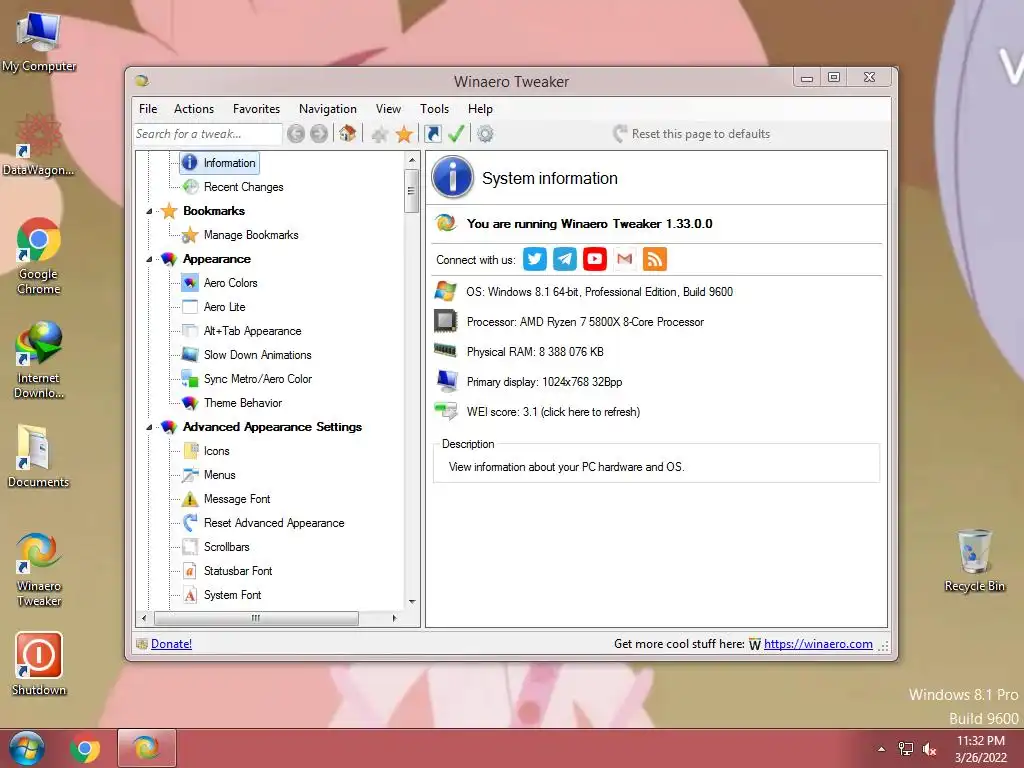This screenshot has height=768, width=1024.
Task: Select Reset Advanced Appearance item
Action: tap(274, 523)
